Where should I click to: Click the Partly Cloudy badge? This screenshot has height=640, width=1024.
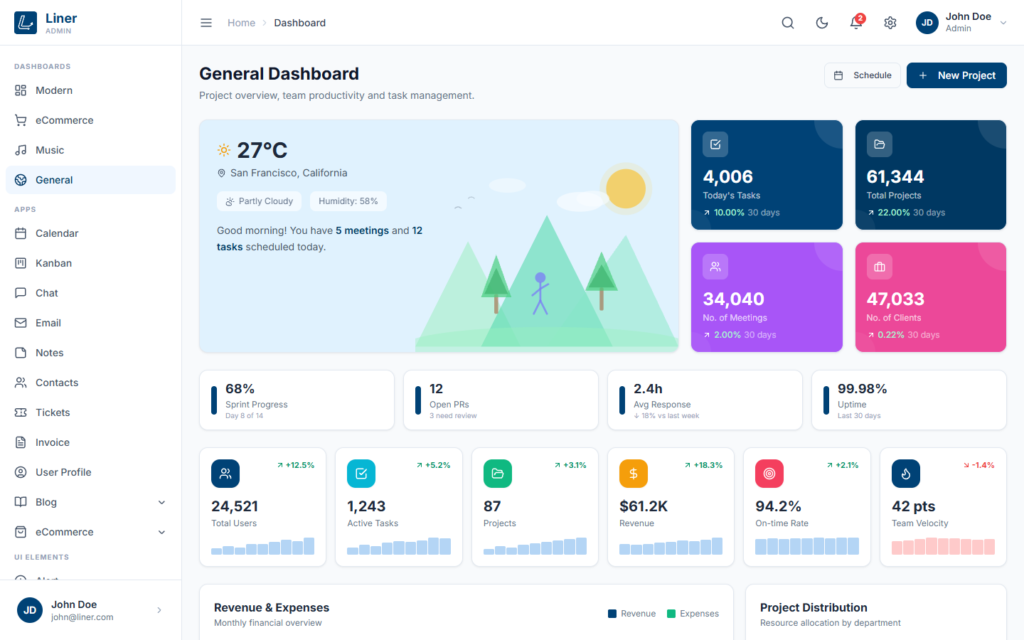coord(259,201)
